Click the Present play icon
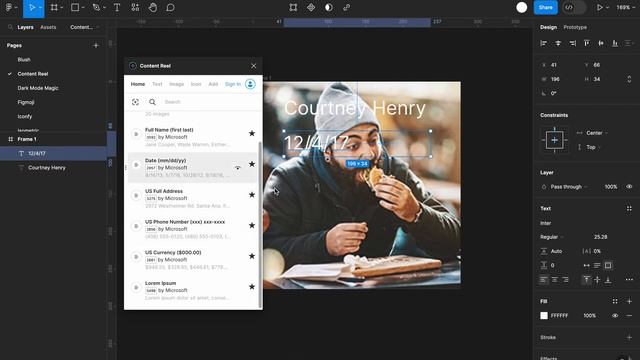The height and width of the screenshot is (360, 640). tap(600, 7)
